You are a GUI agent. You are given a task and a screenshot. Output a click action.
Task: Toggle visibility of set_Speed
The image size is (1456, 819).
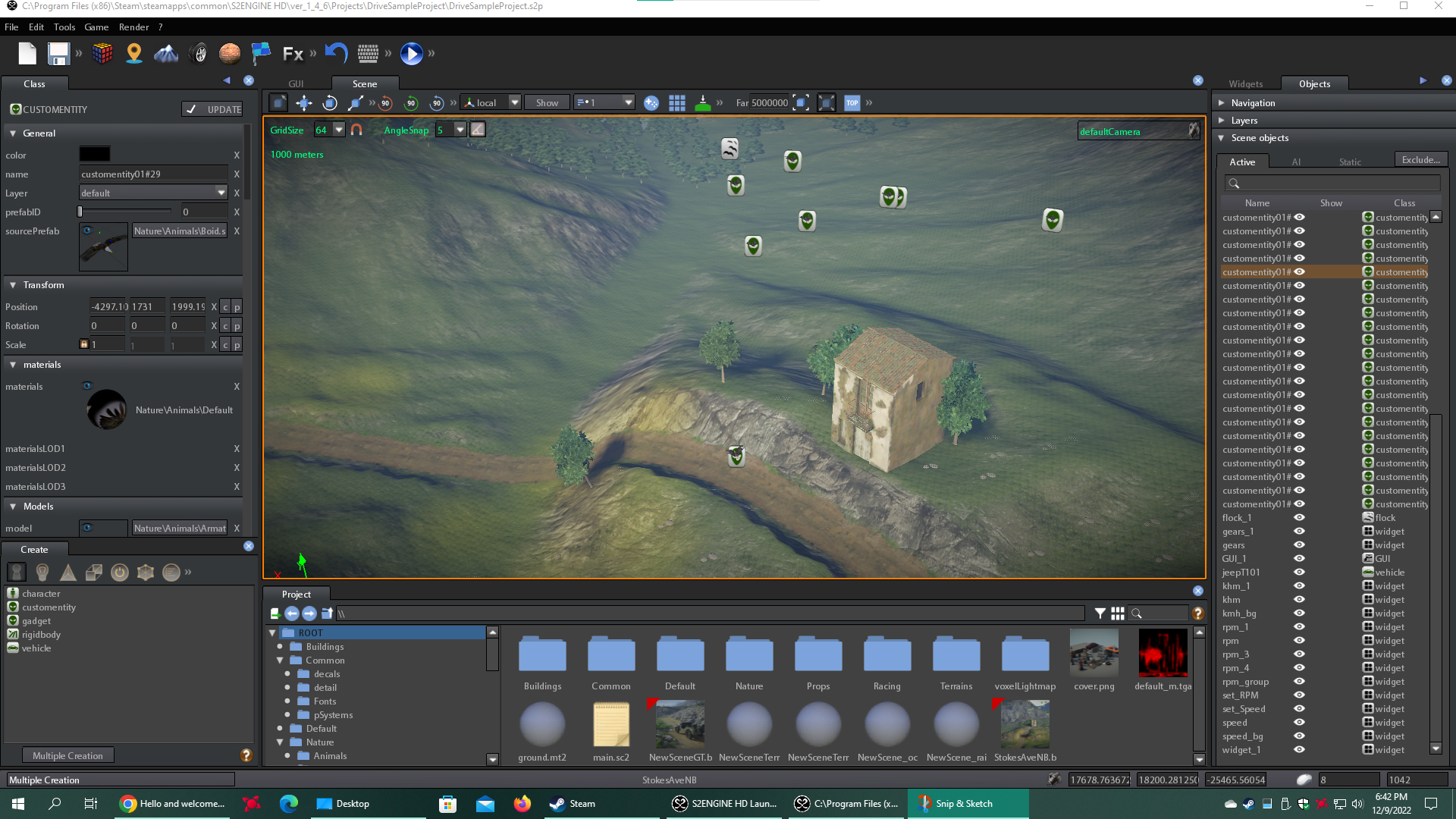[x=1299, y=709]
